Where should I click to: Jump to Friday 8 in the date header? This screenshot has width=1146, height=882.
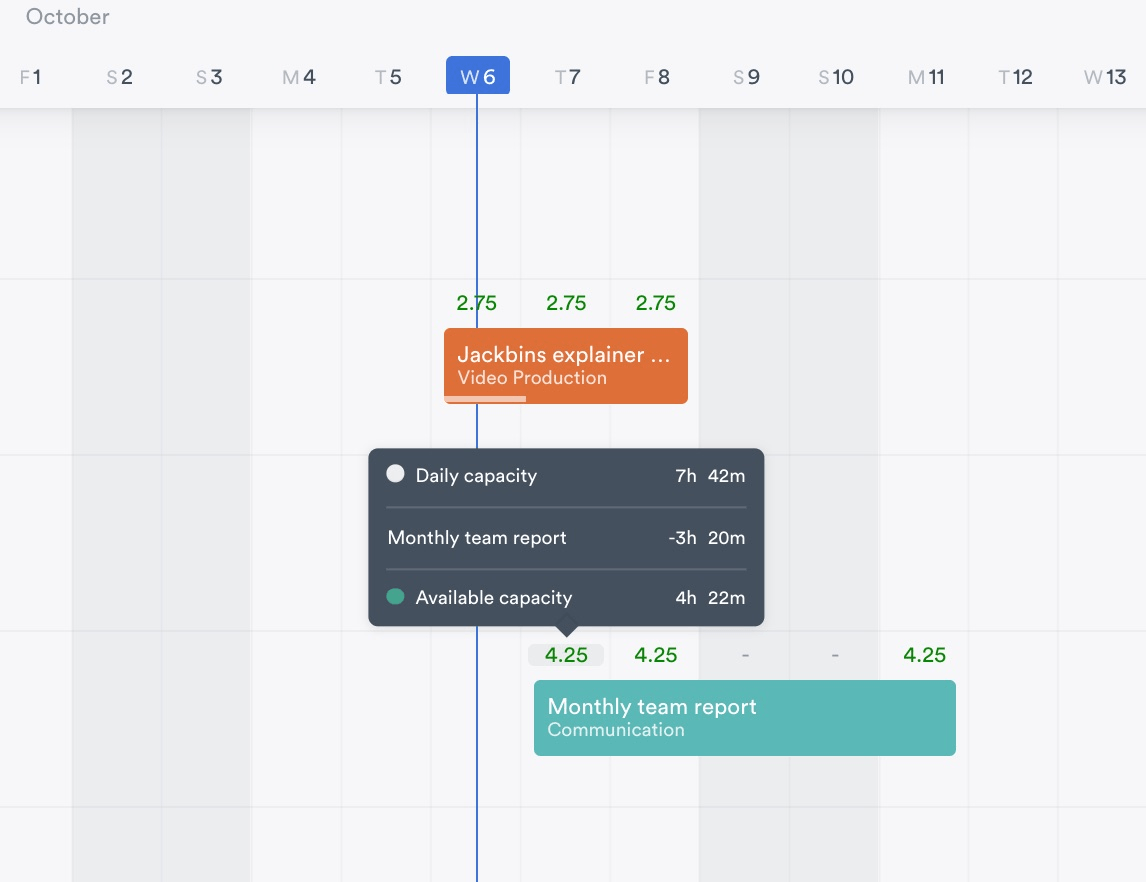656,77
